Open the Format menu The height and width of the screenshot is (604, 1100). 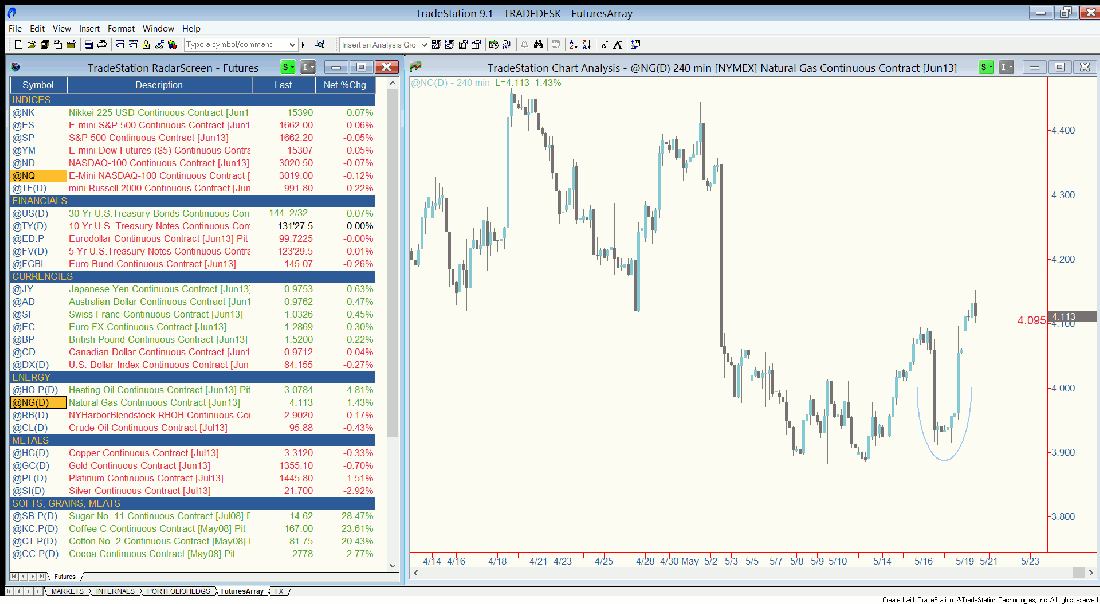(x=121, y=29)
